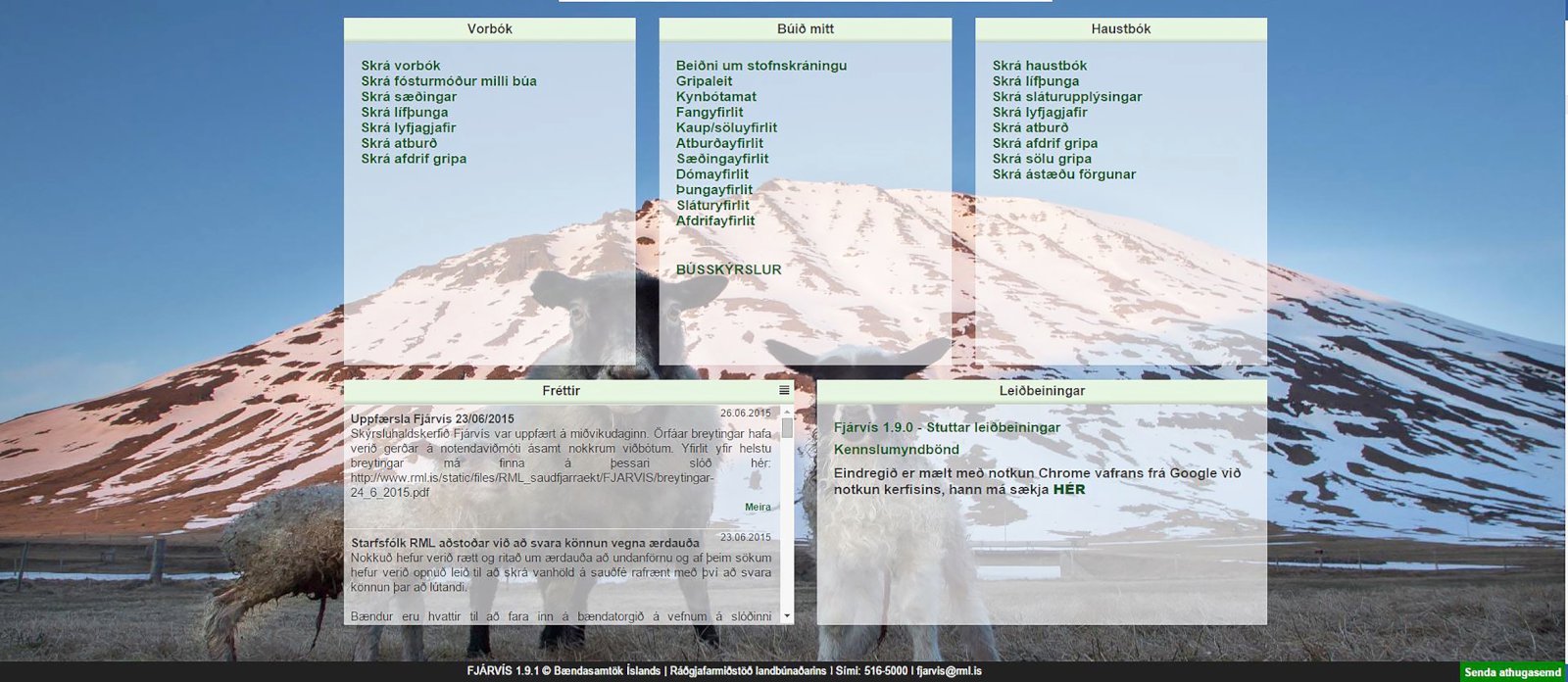Open 'Beiðni um stofnskráningu' link
Screen dimensions: 1568x682
click(x=760, y=66)
